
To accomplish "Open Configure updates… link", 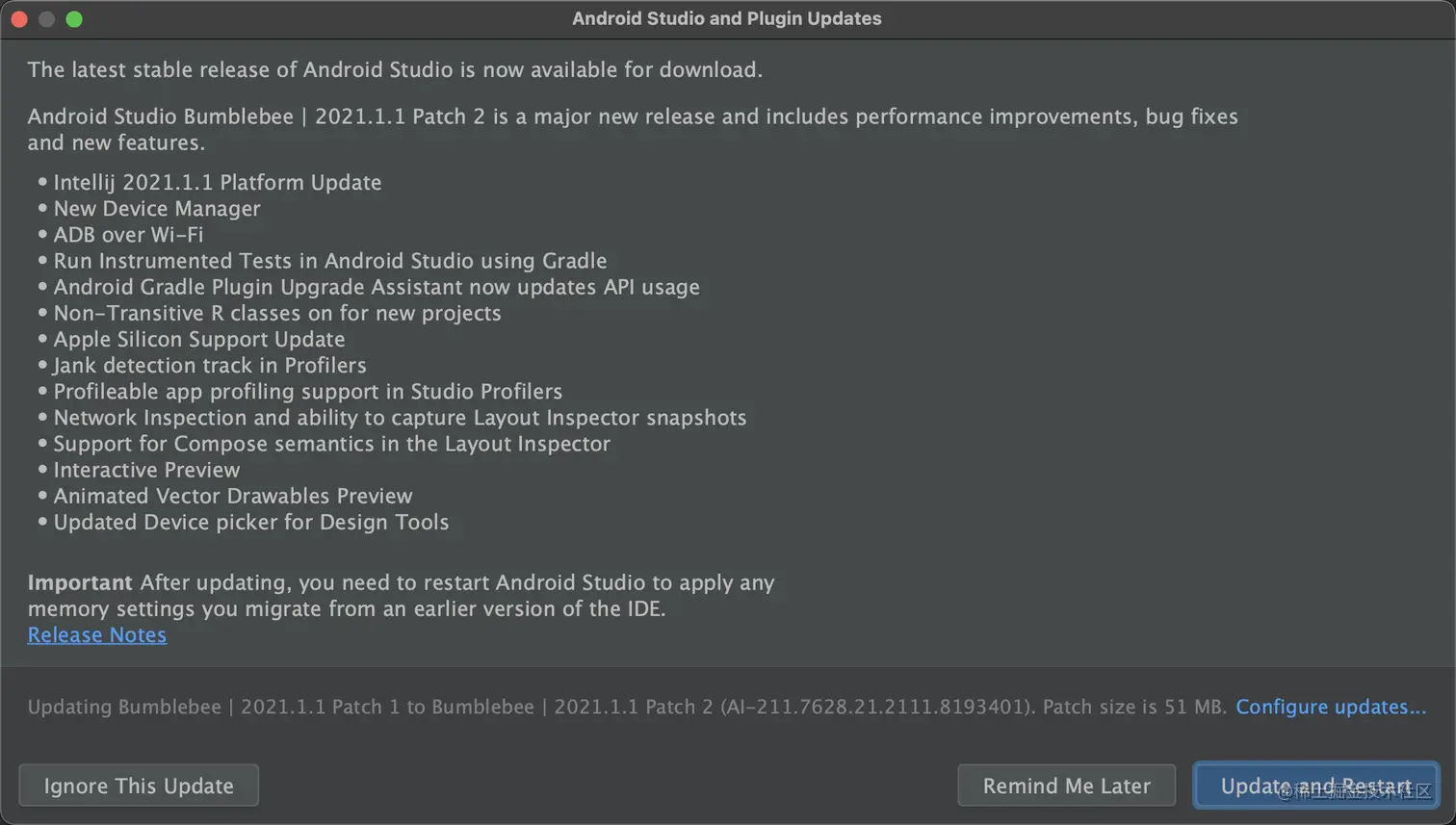I will coord(1330,707).
